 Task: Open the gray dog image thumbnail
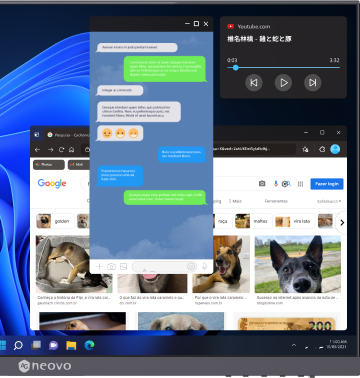298,264
